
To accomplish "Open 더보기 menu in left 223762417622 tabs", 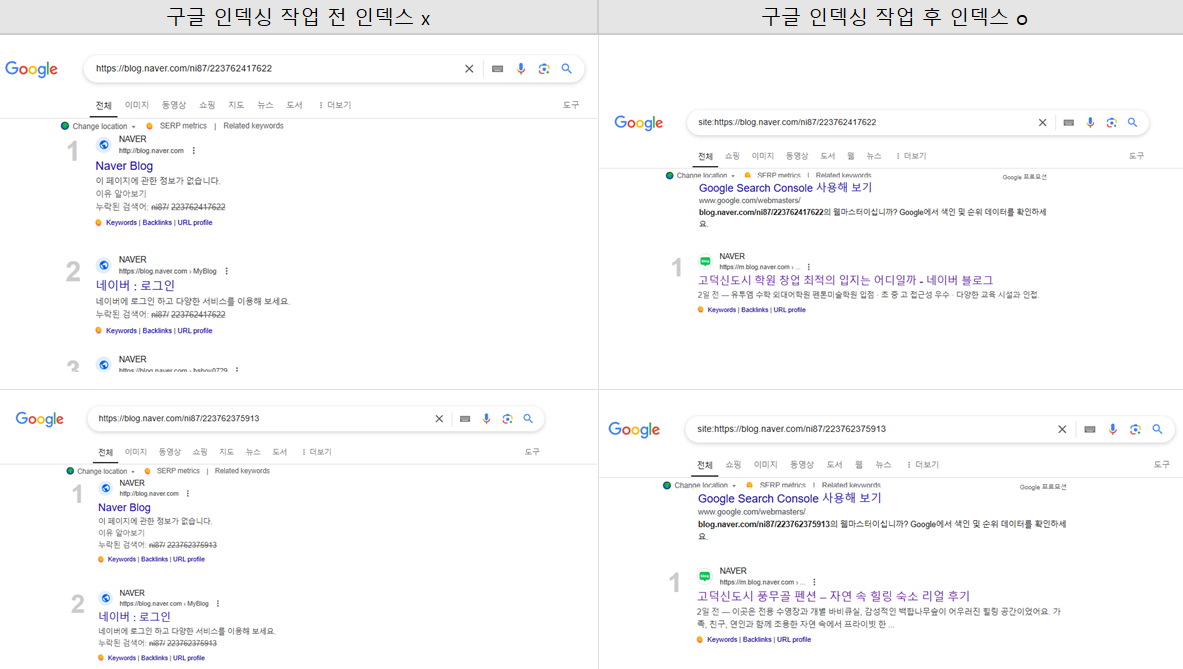I will 335,106.
